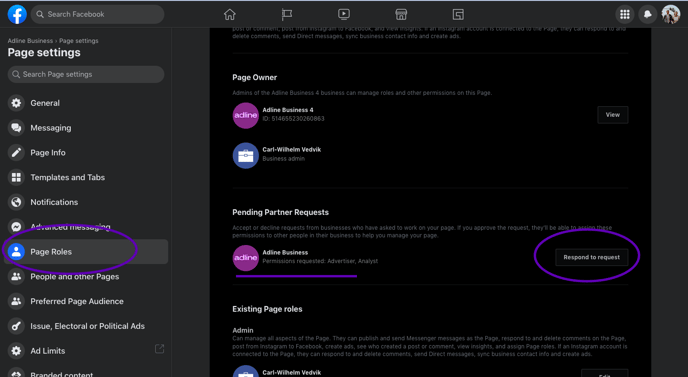Screen dimensions: 688x377
Task: Click the Preferred Page Audience icon
Action: (x=16, y=302)
